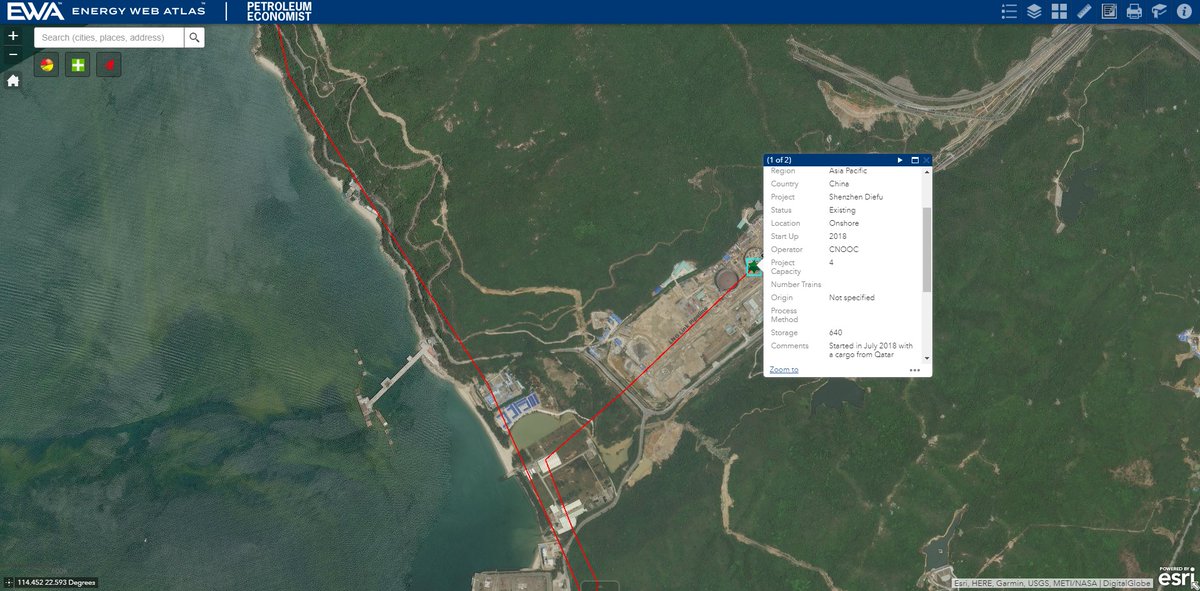Click the yellow pie-chart map layer icon
Viewport: 1200px width, 591px height.
[x=45, y=63]
